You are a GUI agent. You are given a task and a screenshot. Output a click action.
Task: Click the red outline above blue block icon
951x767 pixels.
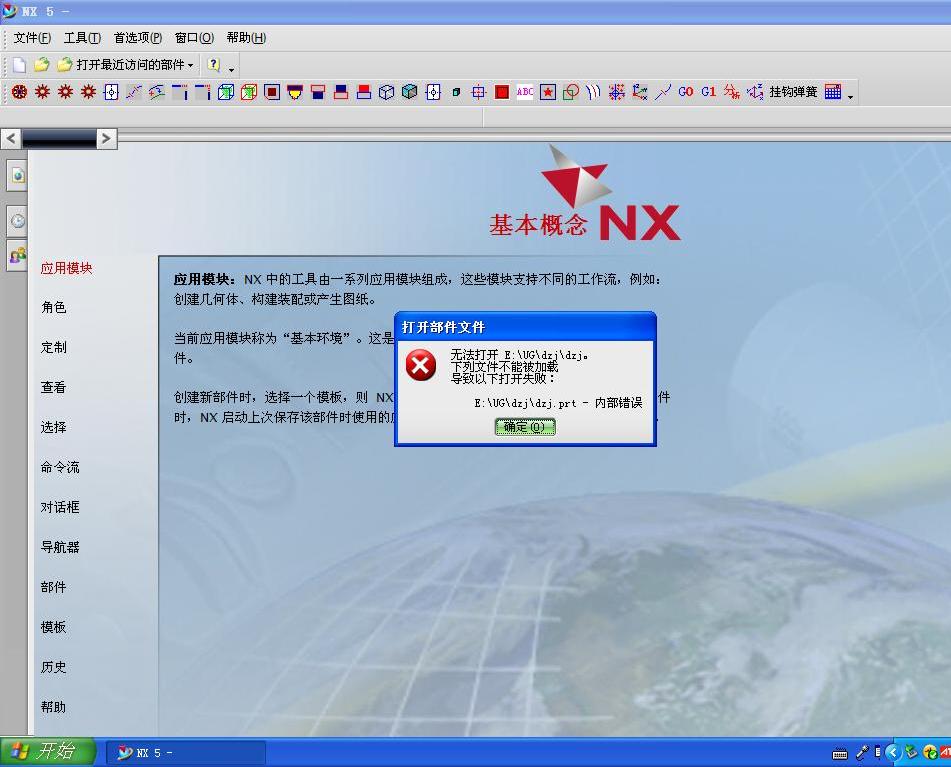pyautogui.click(x=318, y=92)
